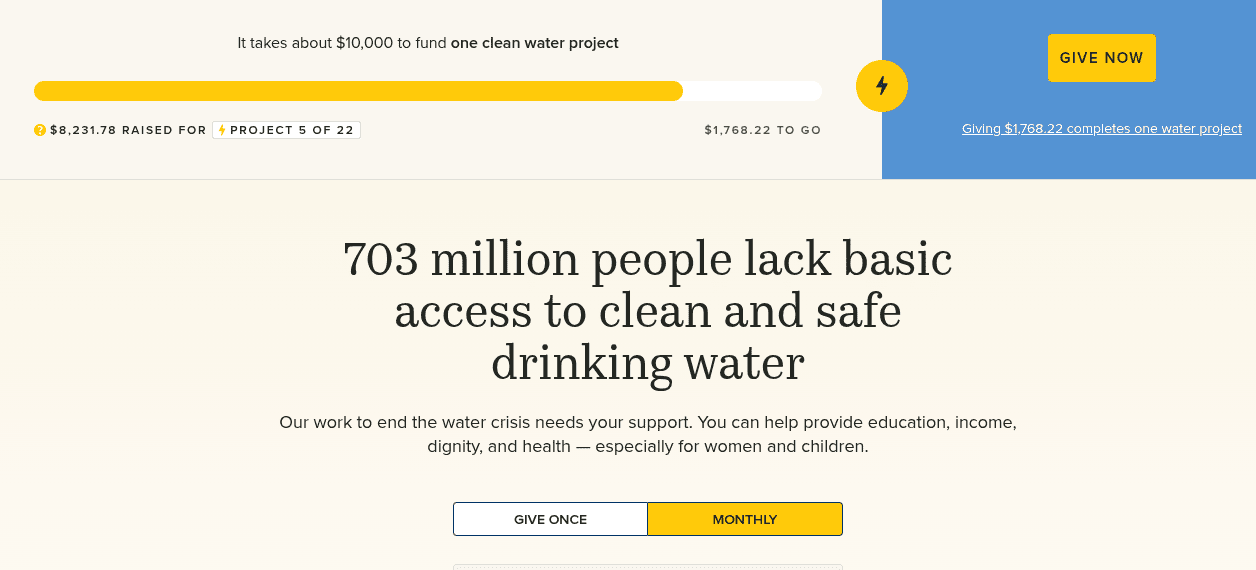This screenshot has height=570, width=1256.
Task: Switch donation frequency to MONTHLY
Action: tap(745, 520)
